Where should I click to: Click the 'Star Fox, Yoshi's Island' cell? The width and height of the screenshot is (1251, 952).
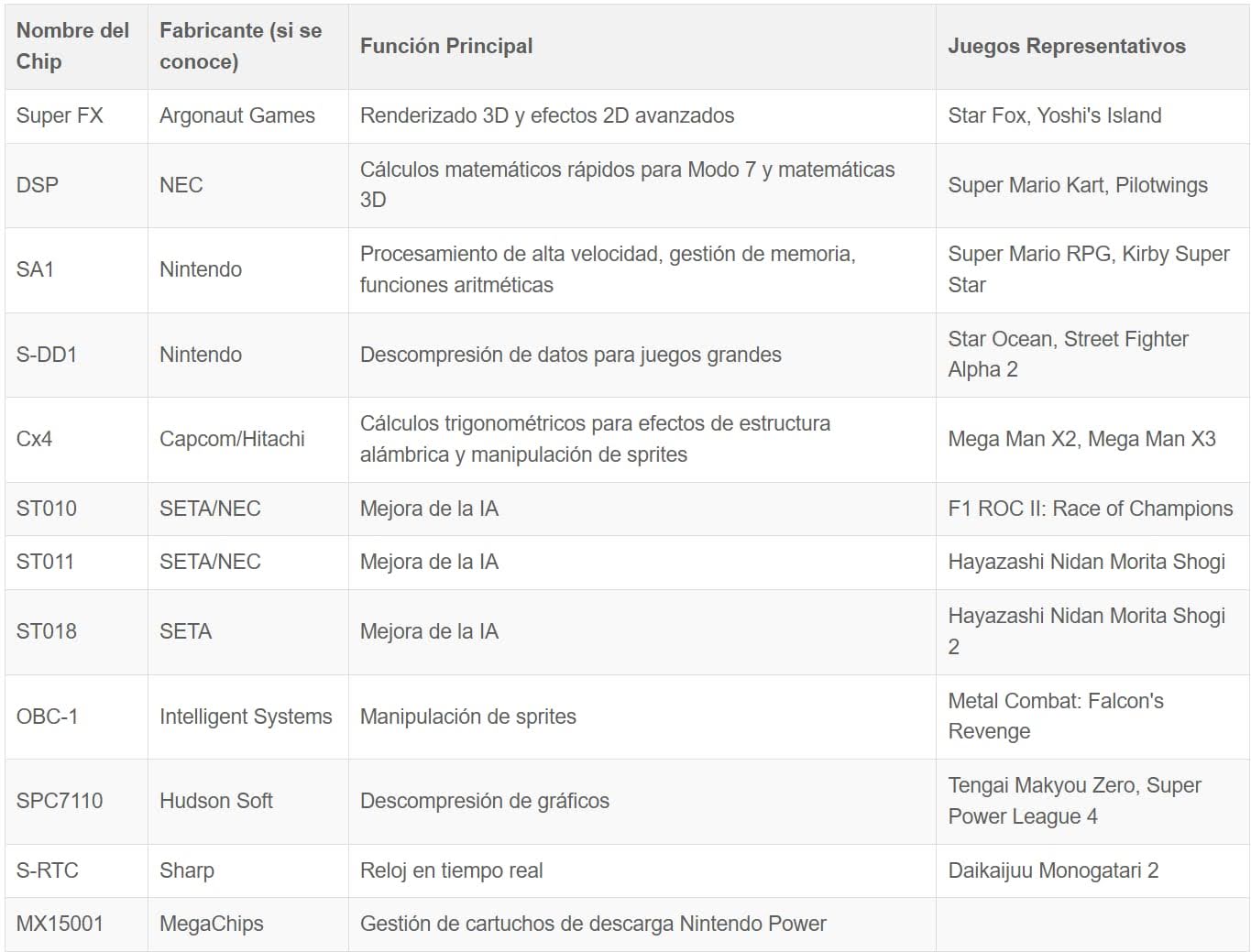click(x=1054, y=115)
